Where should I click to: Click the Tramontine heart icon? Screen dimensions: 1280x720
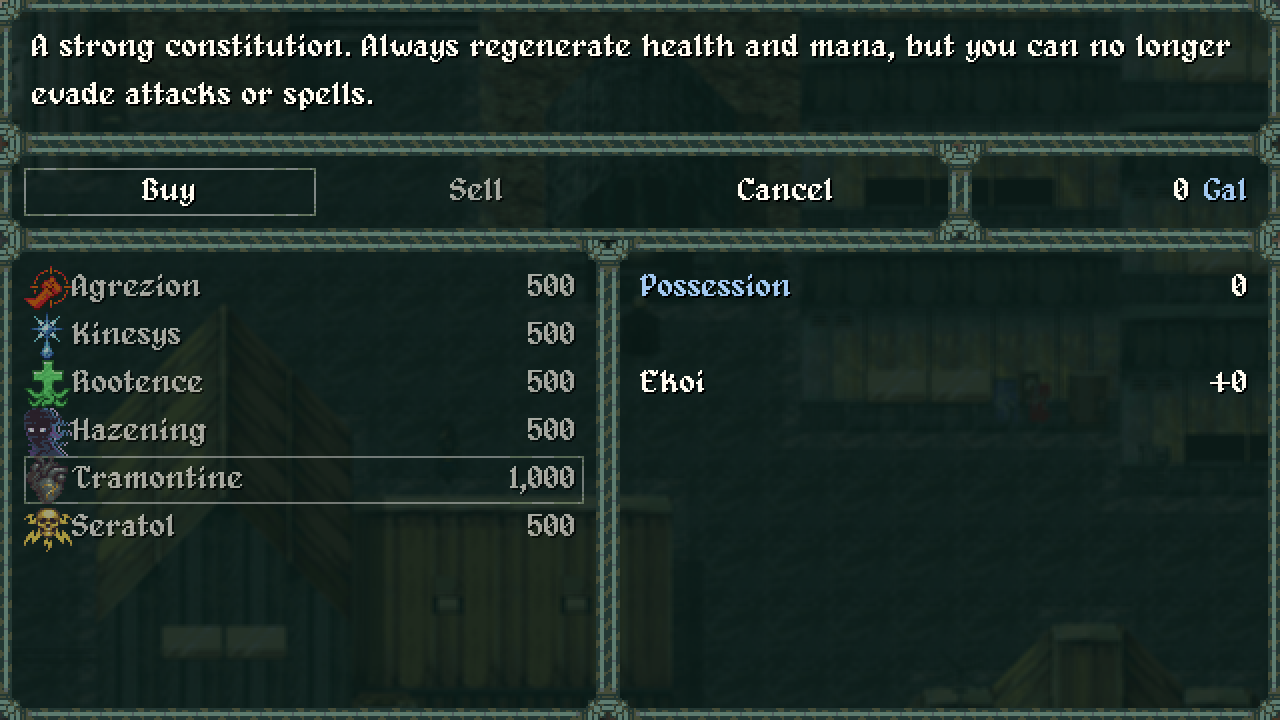[x=48, y=479]
